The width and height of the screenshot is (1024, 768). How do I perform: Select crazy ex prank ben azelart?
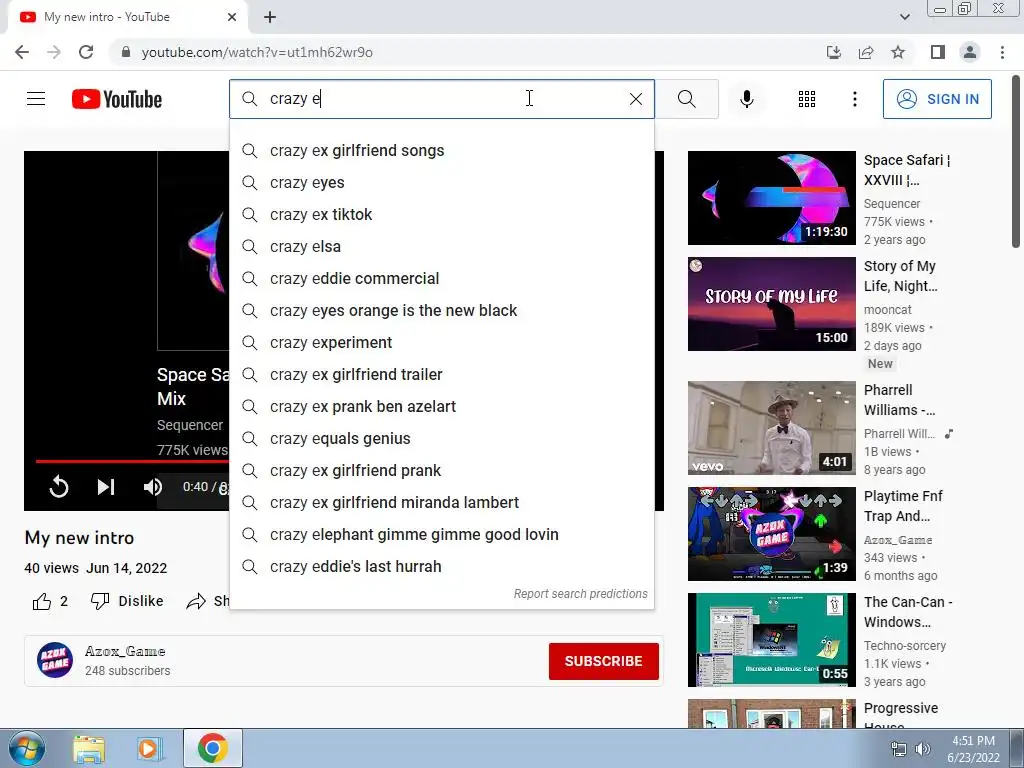[442, 407]
